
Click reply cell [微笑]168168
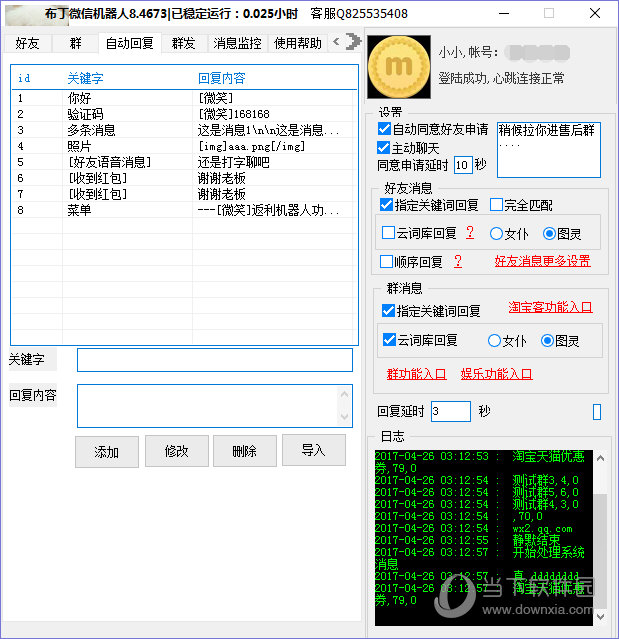click(234, 114)
